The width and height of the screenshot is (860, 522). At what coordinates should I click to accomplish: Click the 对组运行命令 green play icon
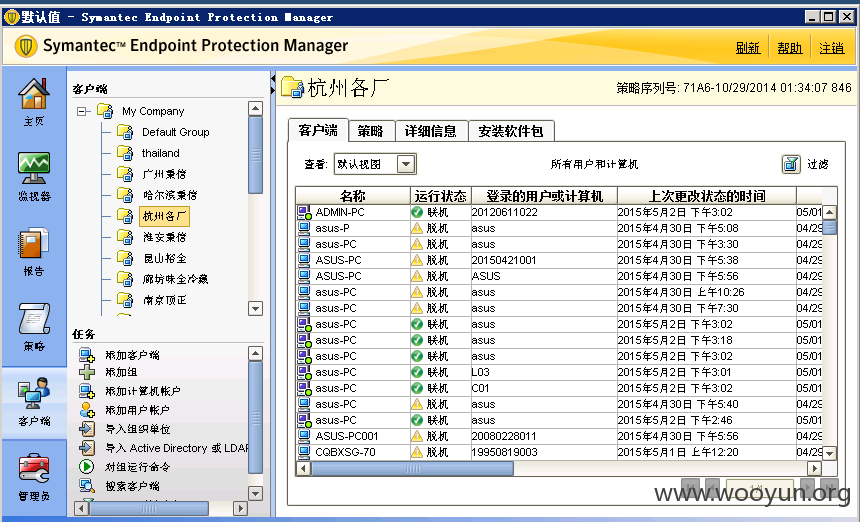tap(87, 467)
